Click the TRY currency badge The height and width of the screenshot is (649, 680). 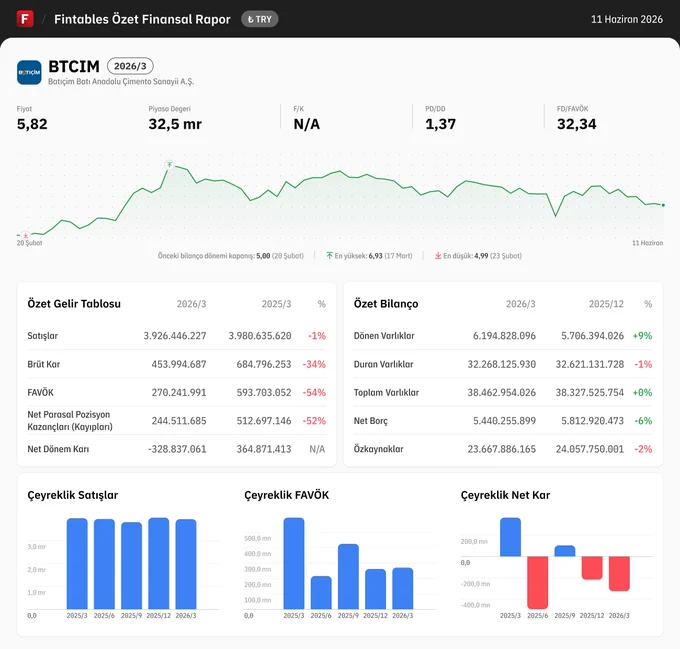(x=259, y=19)
